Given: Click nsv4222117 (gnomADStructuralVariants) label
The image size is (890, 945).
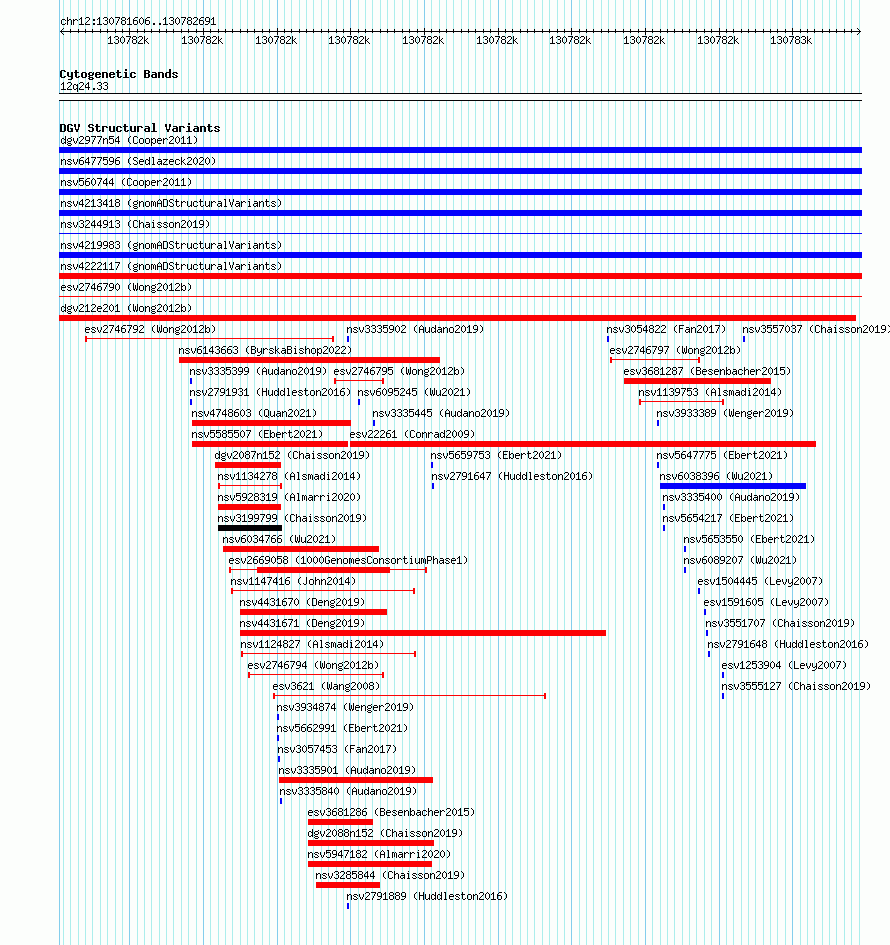Looking at the screenshot, I should pos(171,266).
